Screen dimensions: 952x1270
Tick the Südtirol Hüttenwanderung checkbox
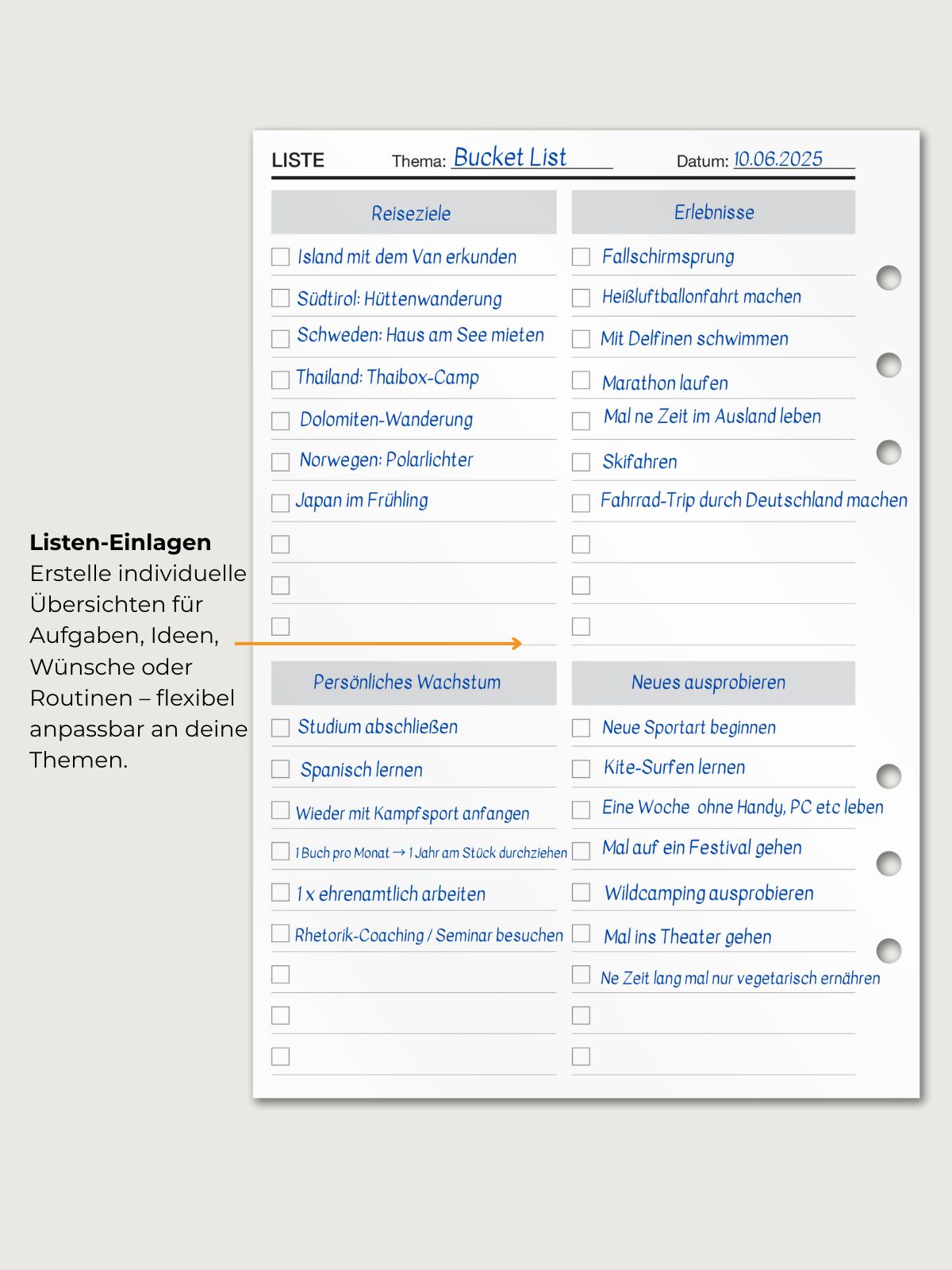click(x=280, y=298)
